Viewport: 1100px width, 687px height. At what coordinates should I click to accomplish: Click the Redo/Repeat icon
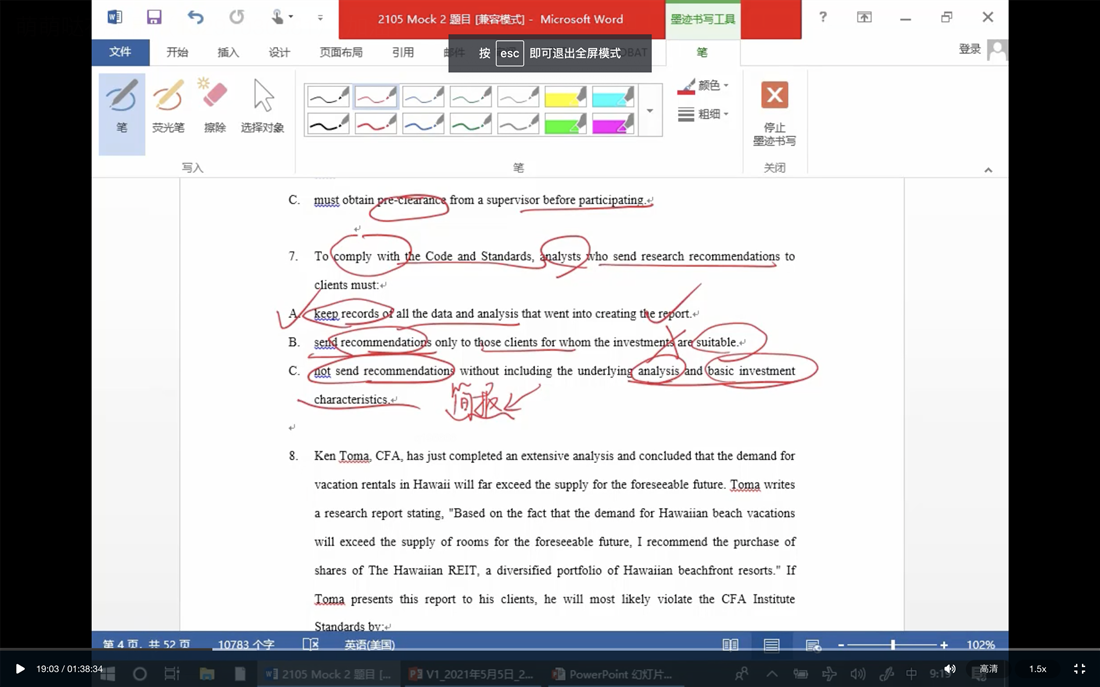pos(236,18)
